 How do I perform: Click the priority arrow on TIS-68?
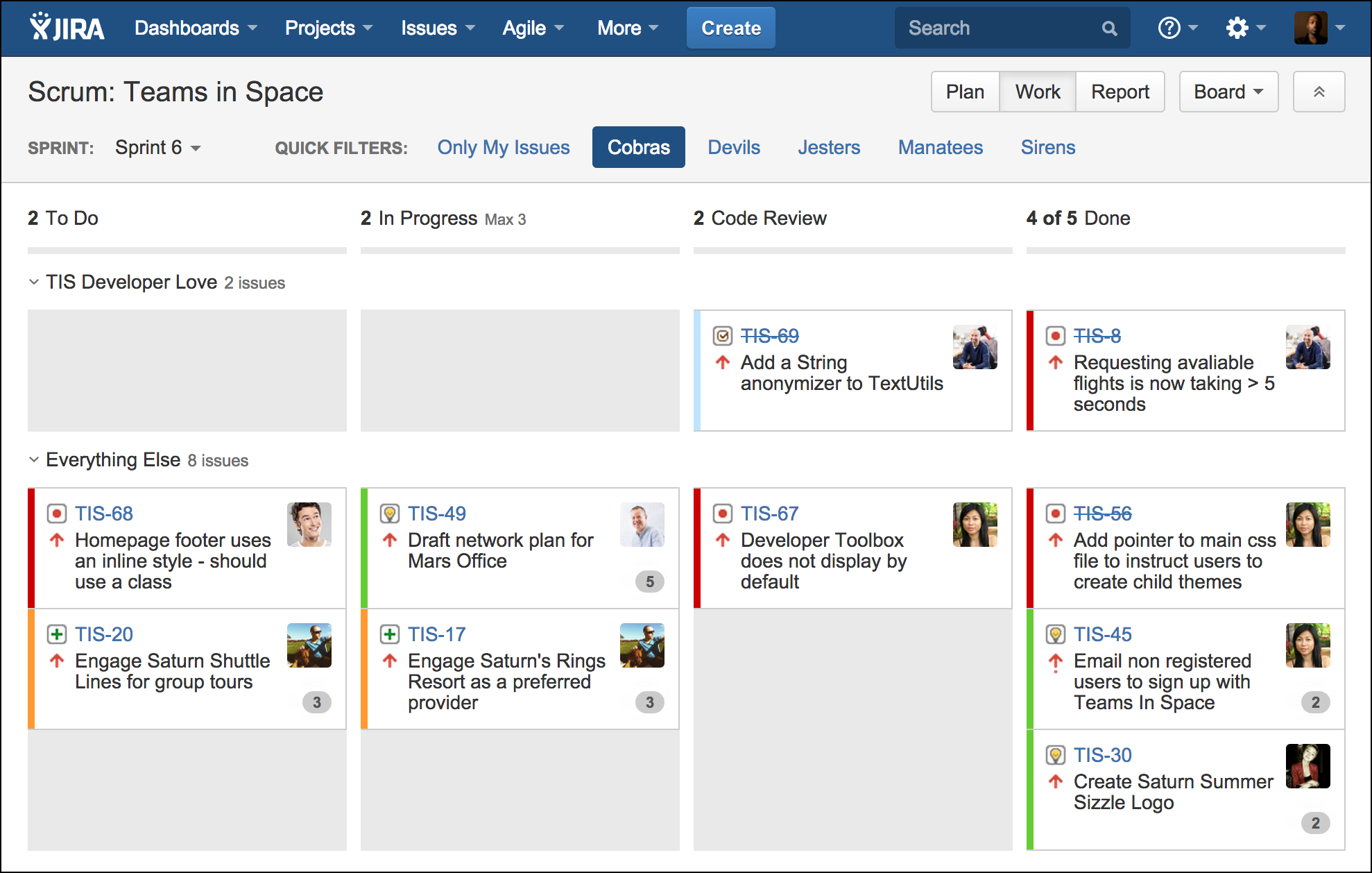pos(57,540)
